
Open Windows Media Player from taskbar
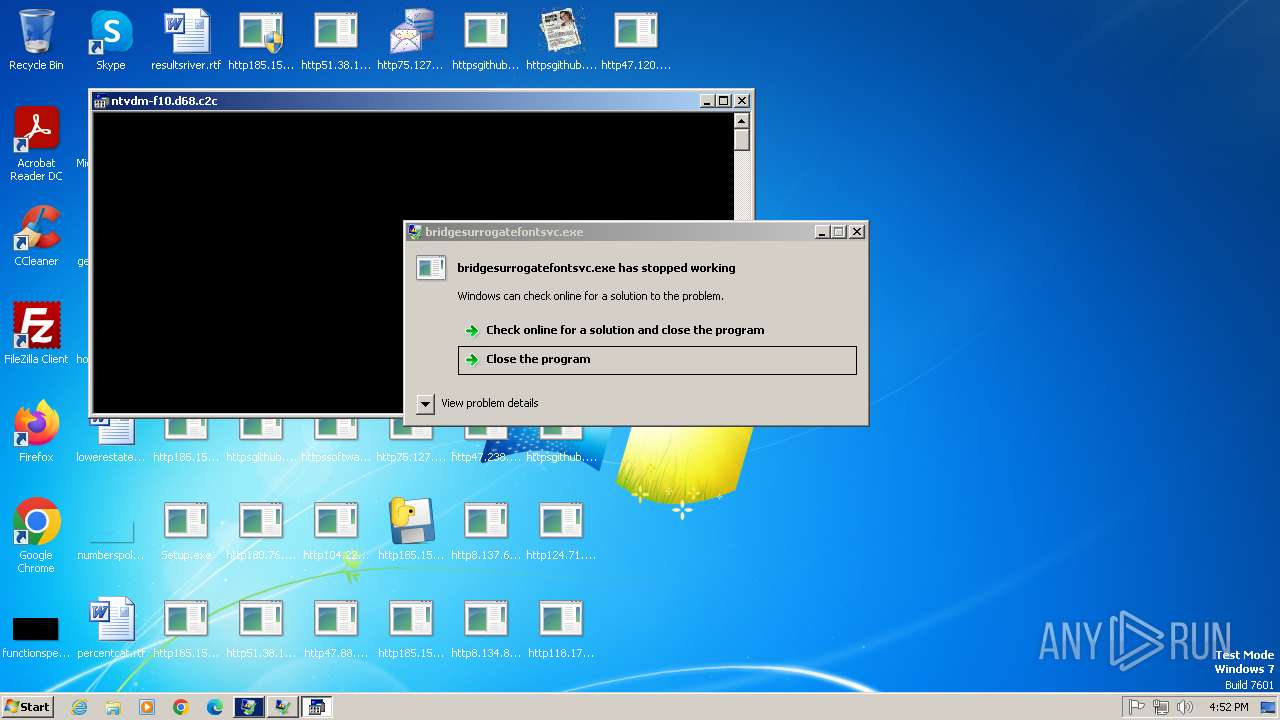click(147, 707)
